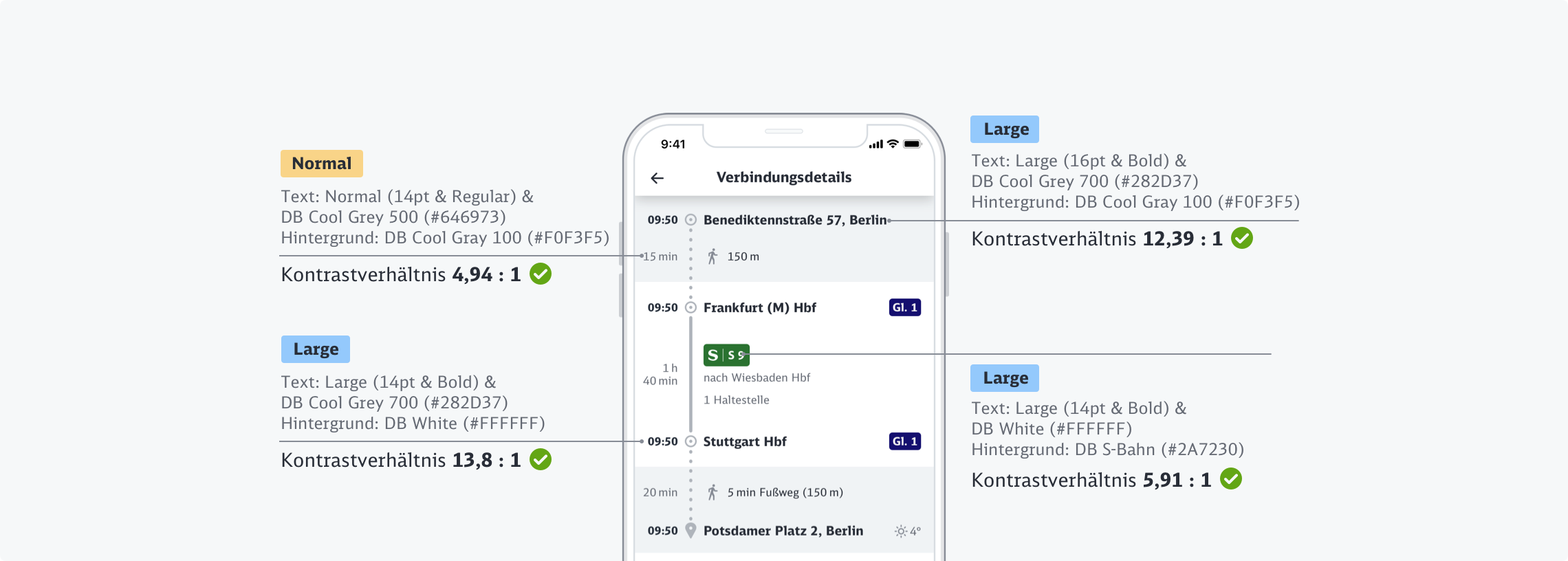
Task: Click the blue Large tag above 16pt text
Action: click(1005, 129)
